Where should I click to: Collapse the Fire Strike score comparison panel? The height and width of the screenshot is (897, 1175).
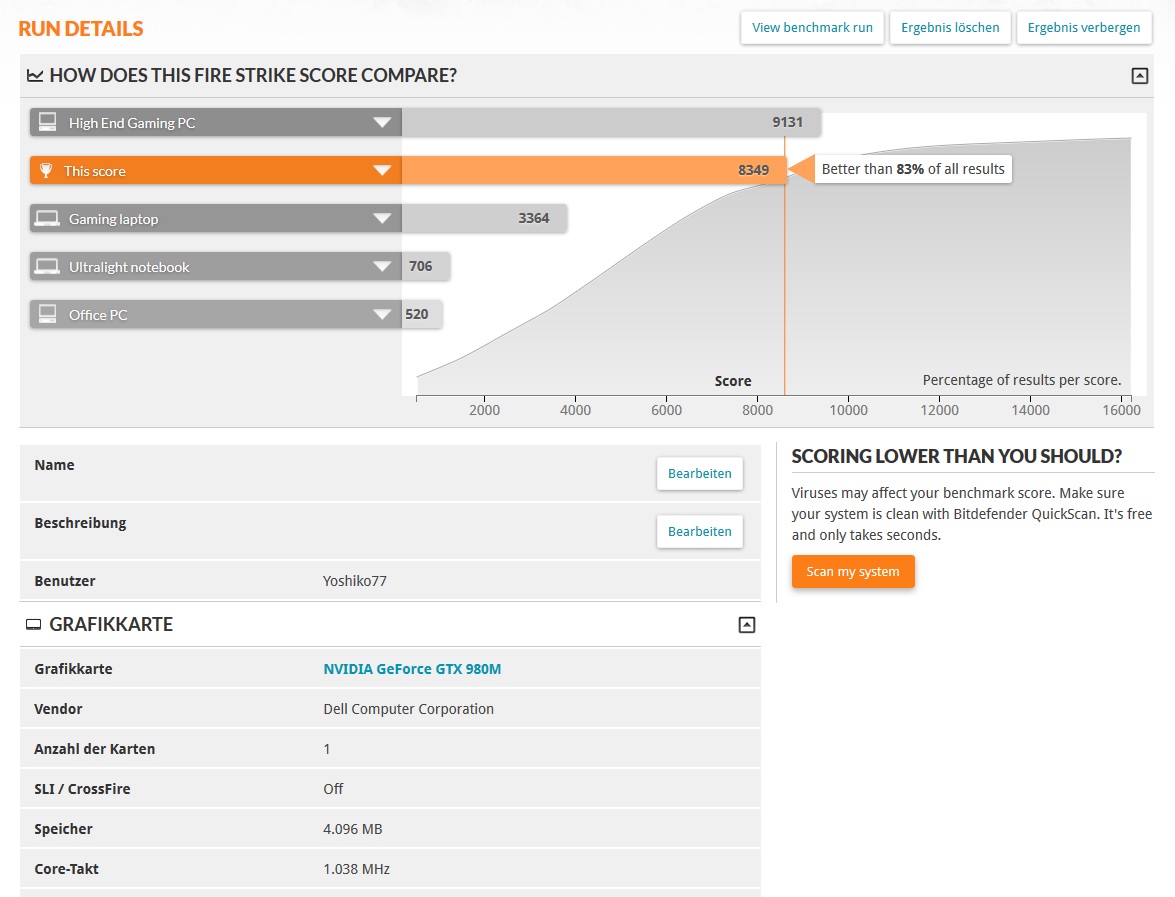[x=1139, y=76]
